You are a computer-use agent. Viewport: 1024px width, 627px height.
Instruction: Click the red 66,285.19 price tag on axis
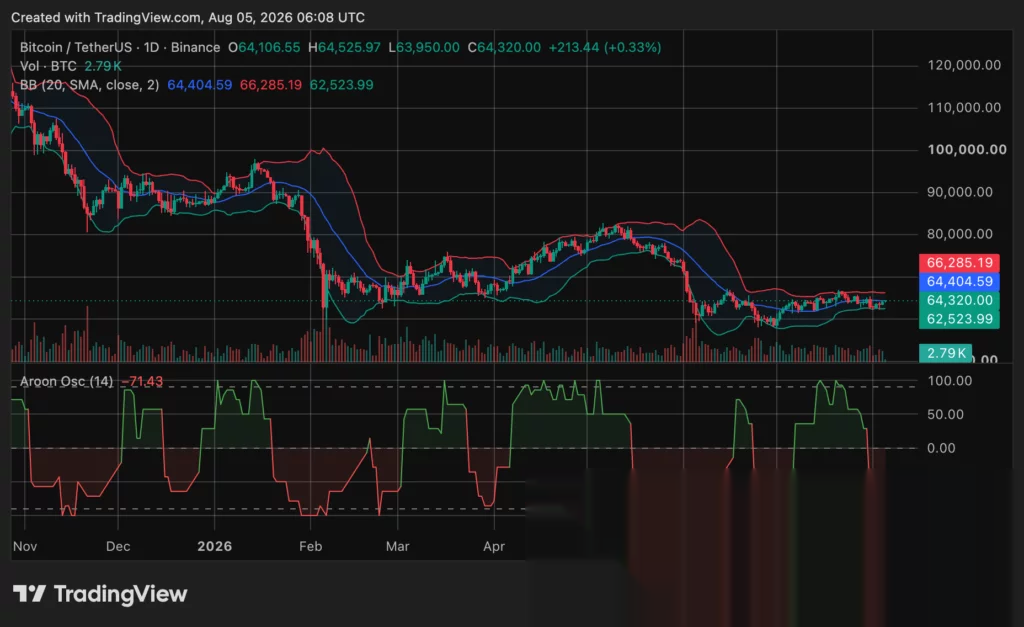[959, 263]
